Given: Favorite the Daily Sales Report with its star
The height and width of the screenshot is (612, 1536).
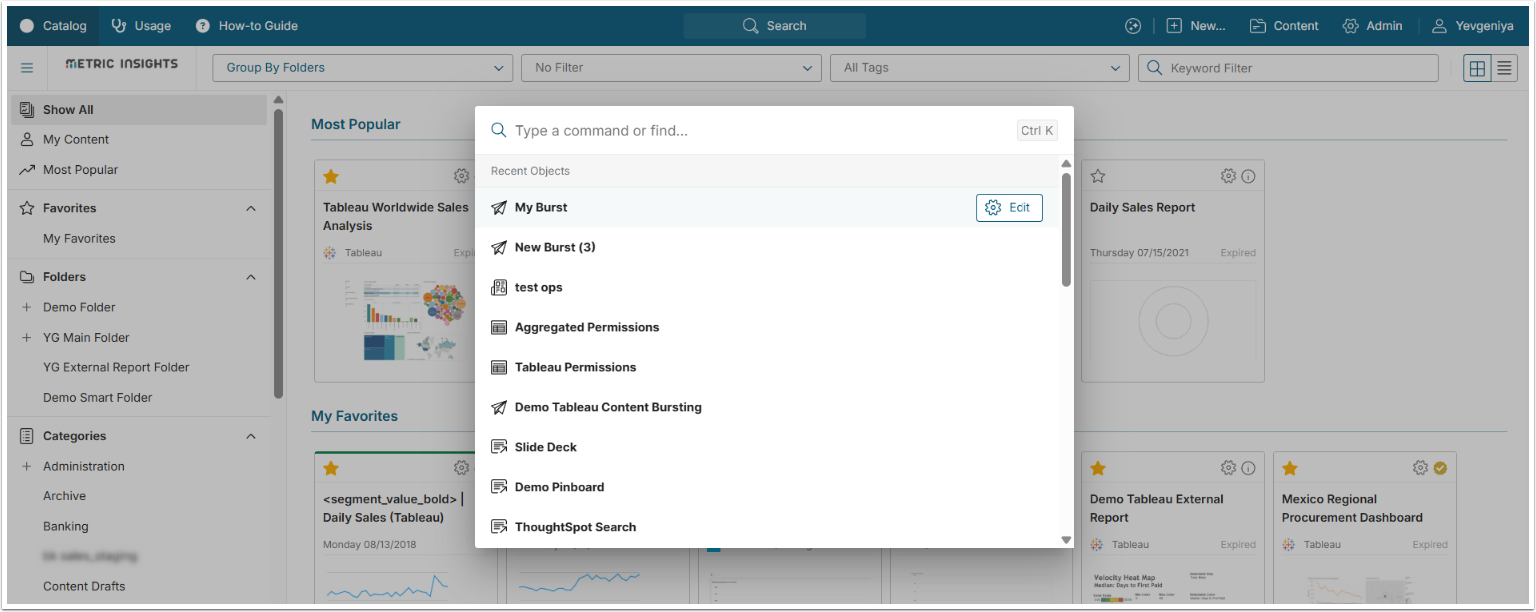Looking at the screenshot, I should (1098, 176).
